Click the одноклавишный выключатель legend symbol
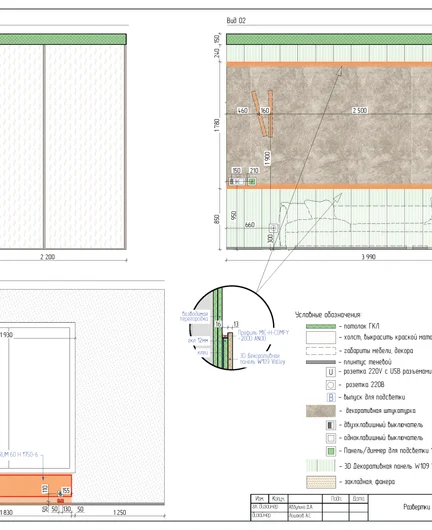This screenshot has width=432, height=530. tap(331, 438)
